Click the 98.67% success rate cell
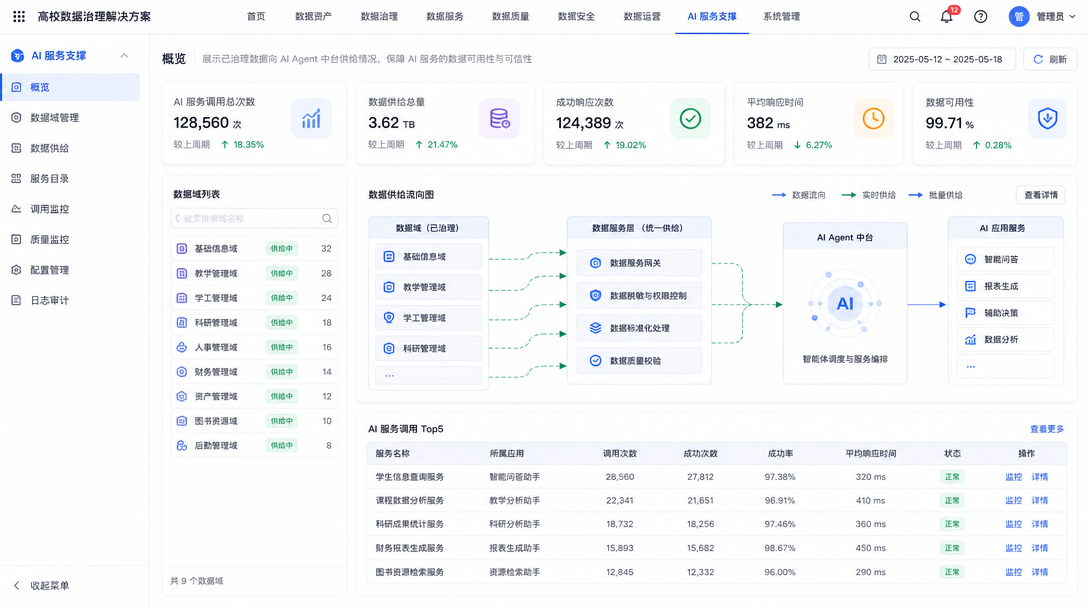Image resolution: width=1088 pixels, height=608 pixels. (780, 548)
